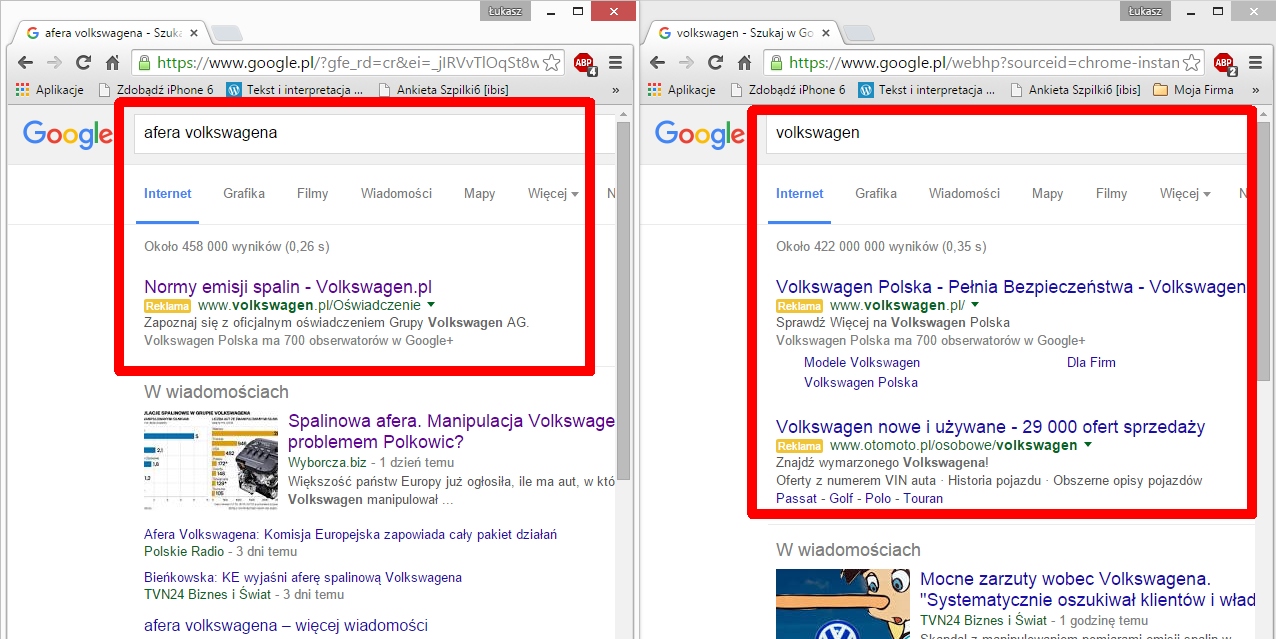The height and width of the screenshot is (639, 1276).
Task: Open Aplikacje shortcut in right bookmarks bar
Action: pos(683,89)
